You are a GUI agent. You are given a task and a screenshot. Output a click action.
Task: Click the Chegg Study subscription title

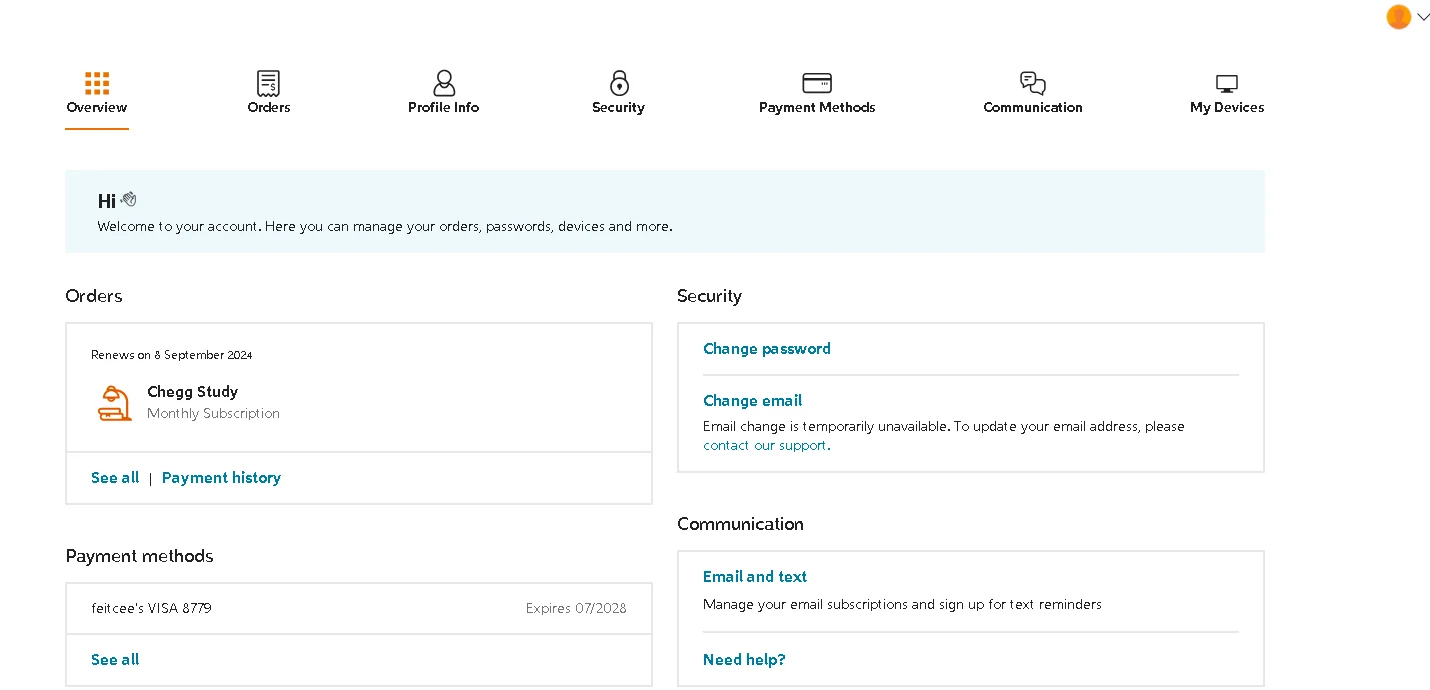pos(192,392)
